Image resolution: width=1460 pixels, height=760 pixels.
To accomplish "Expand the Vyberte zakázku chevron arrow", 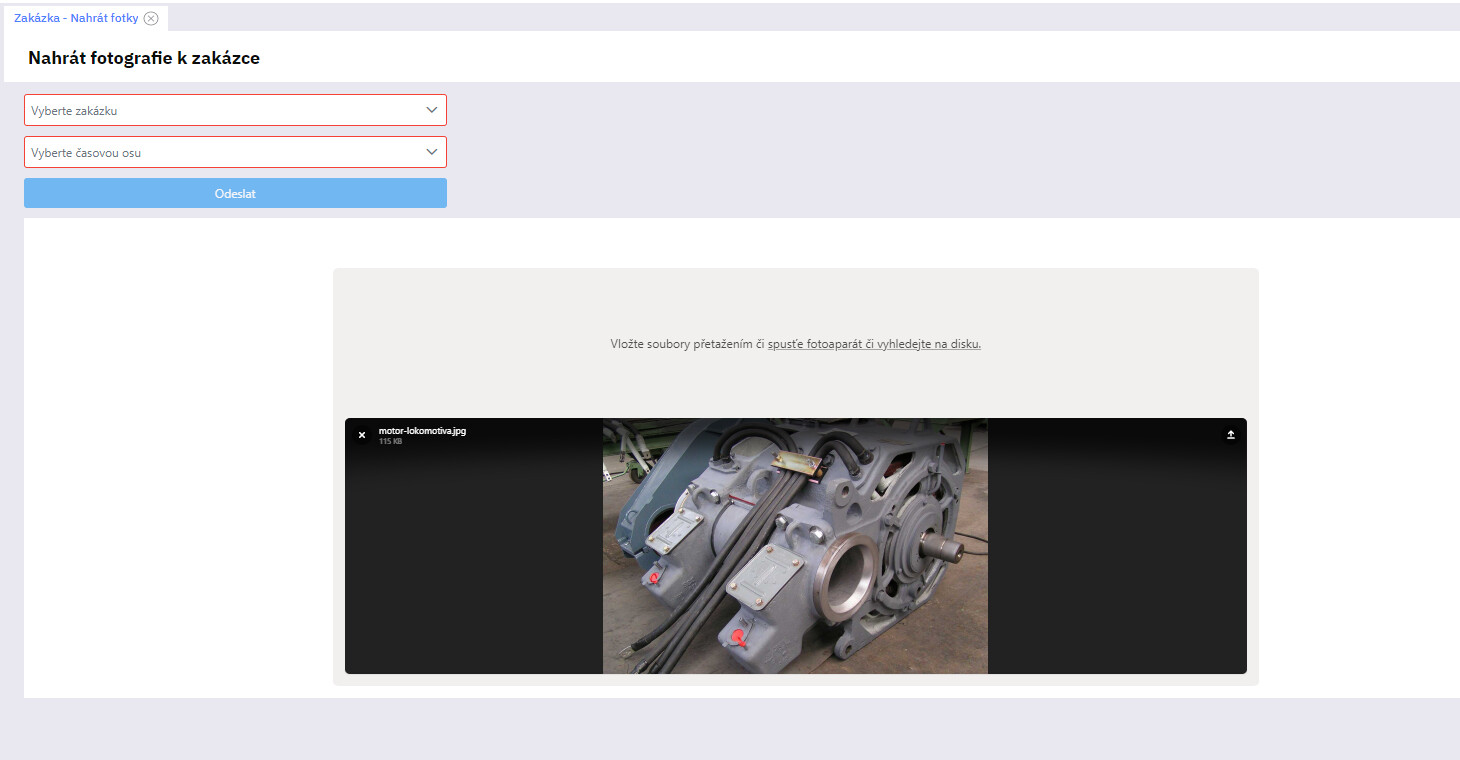I will coord(431,110).
